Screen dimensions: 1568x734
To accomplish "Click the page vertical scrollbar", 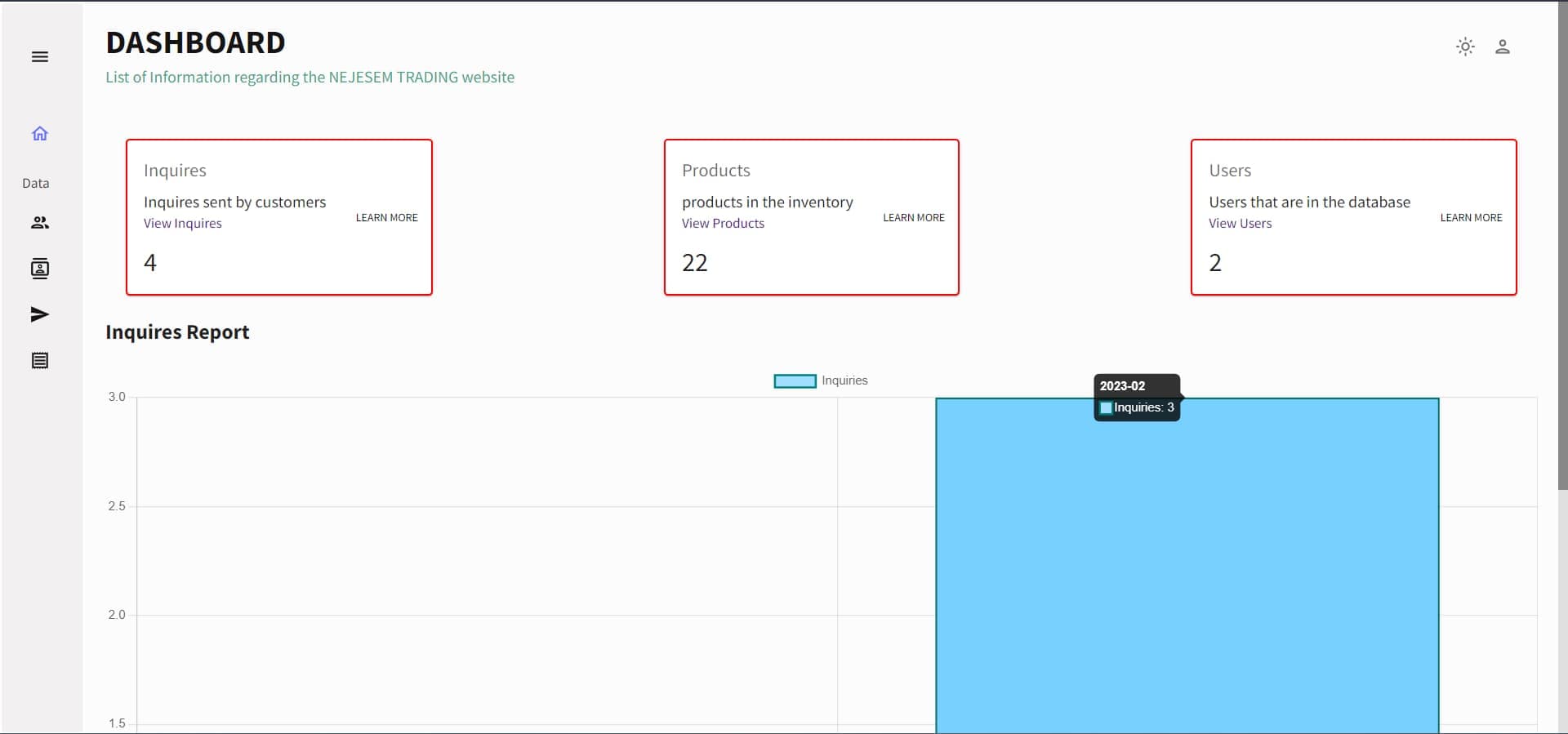I will pos(1561,245).
